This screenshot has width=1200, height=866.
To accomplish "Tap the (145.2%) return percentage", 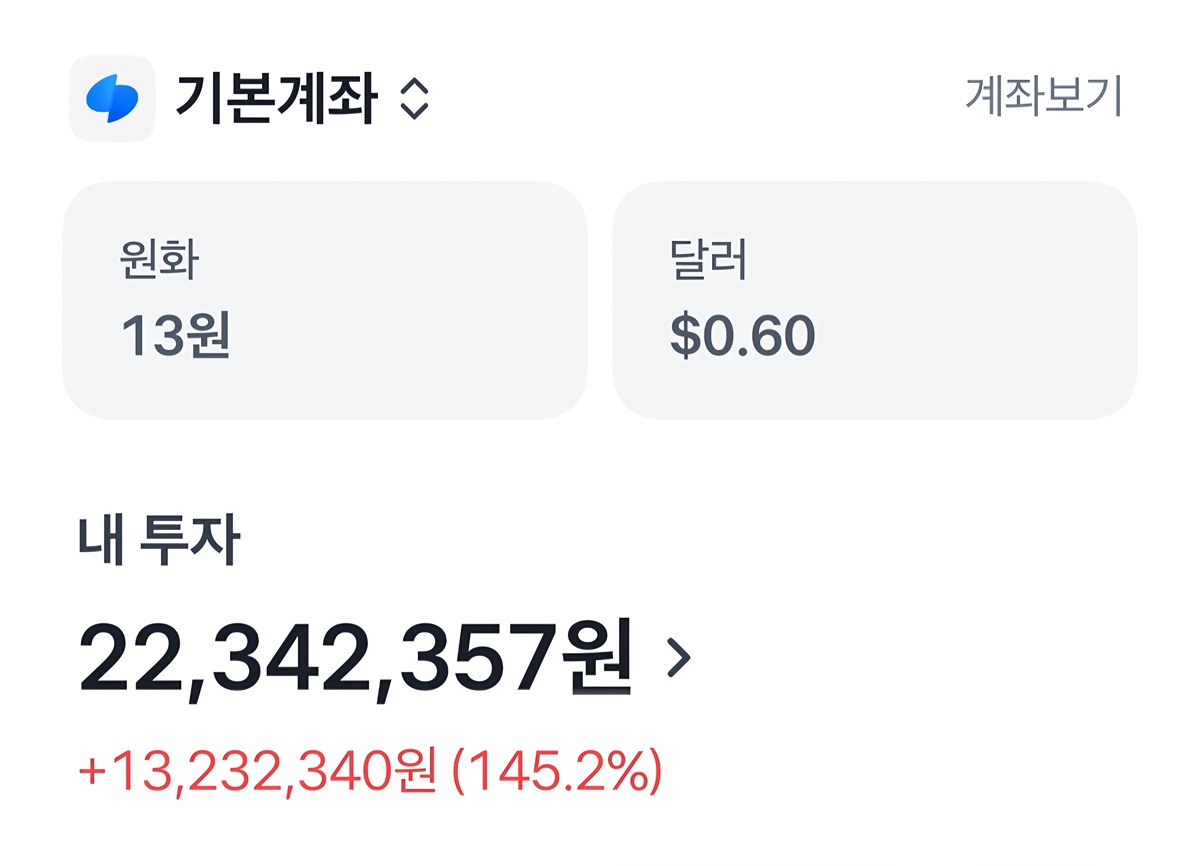I will [557, 773].
